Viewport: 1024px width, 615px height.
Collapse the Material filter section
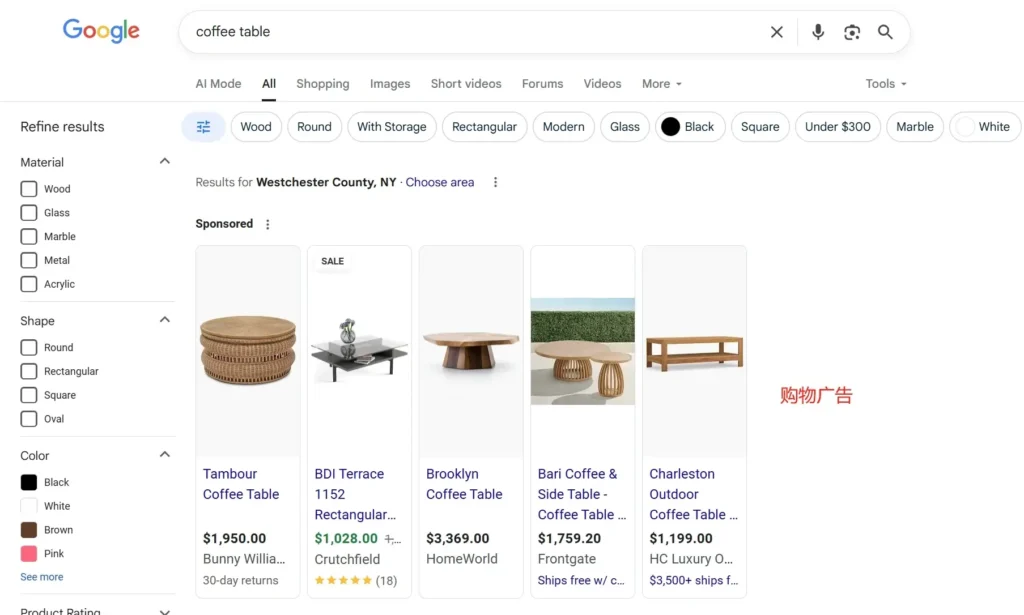coord(165,161)
